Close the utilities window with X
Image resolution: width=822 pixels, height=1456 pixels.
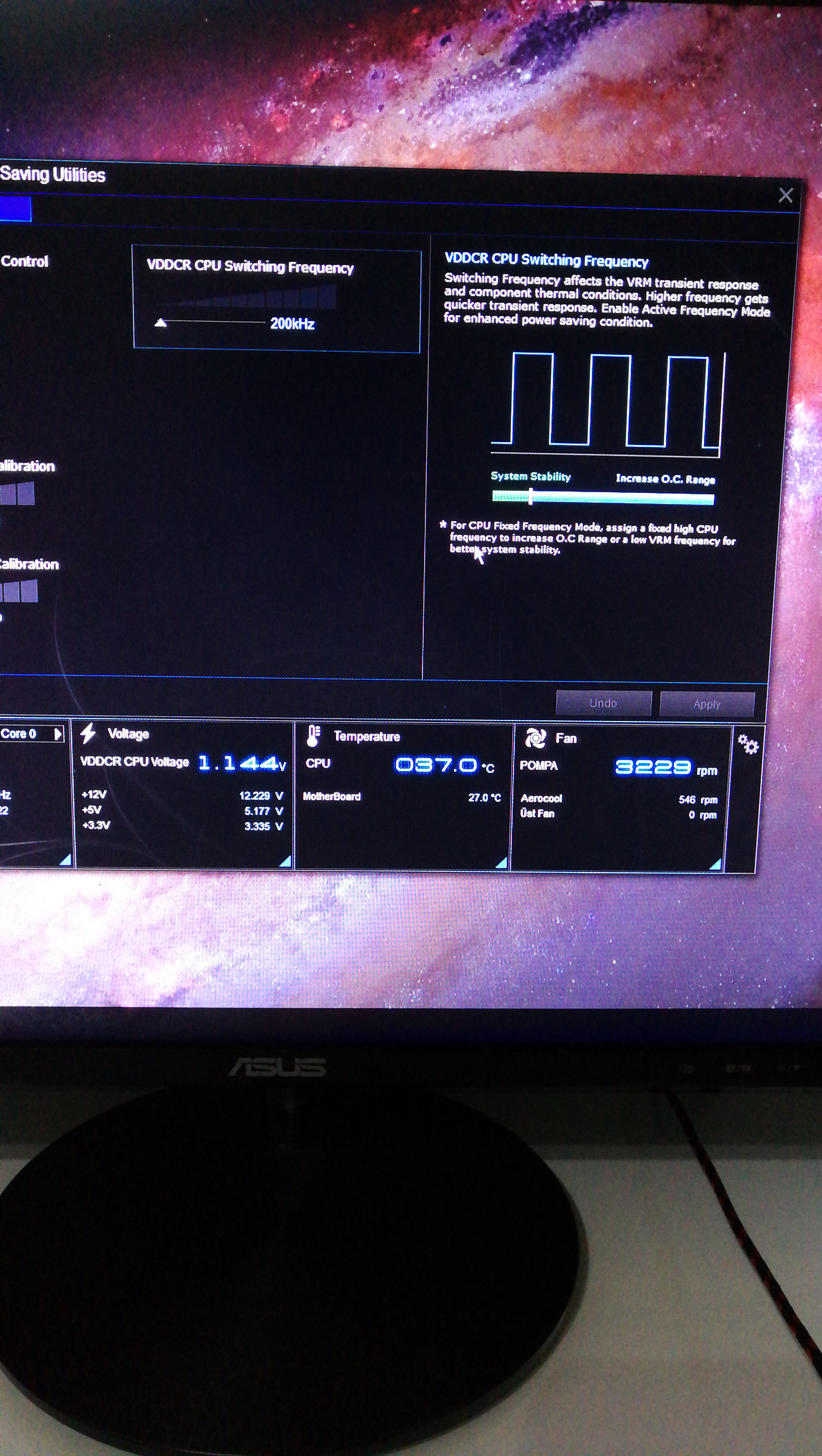pos(785,196)
